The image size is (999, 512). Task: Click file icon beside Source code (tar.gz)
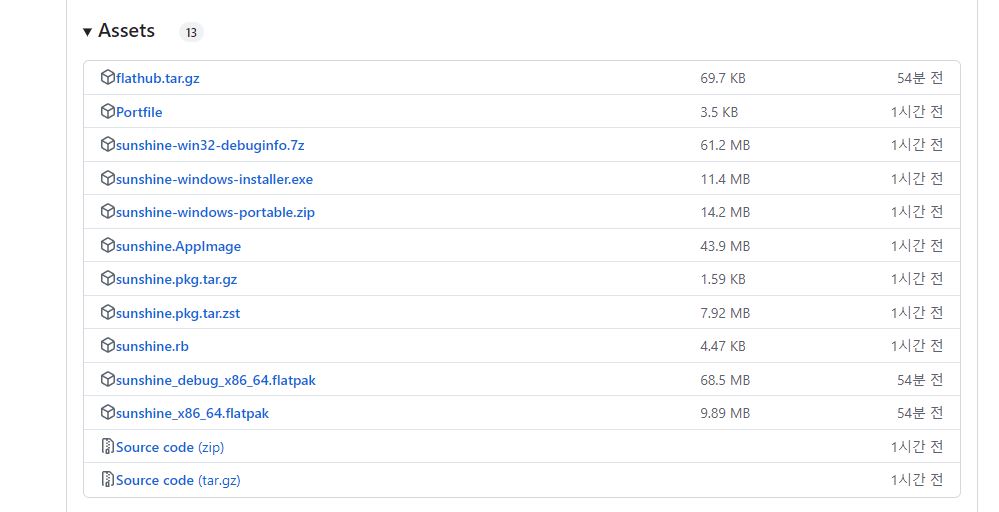(x=108, y=480)
